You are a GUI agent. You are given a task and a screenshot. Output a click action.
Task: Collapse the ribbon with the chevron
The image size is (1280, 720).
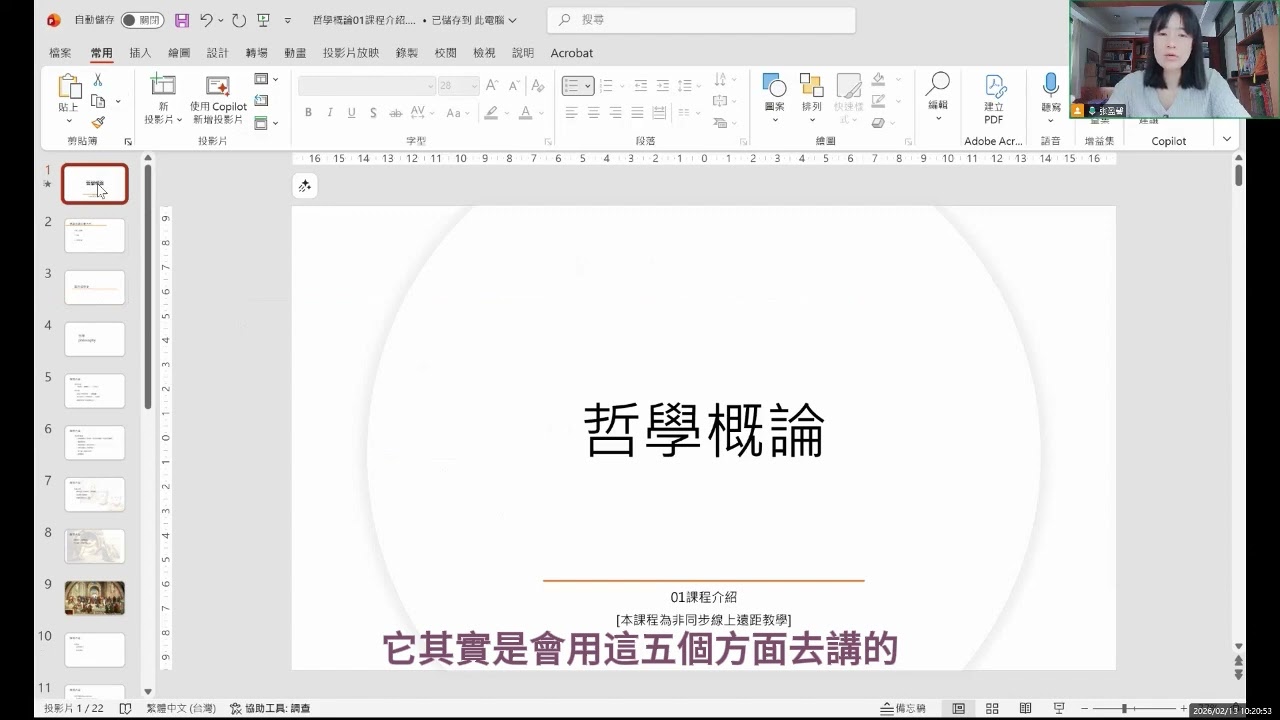[1227, 139]
